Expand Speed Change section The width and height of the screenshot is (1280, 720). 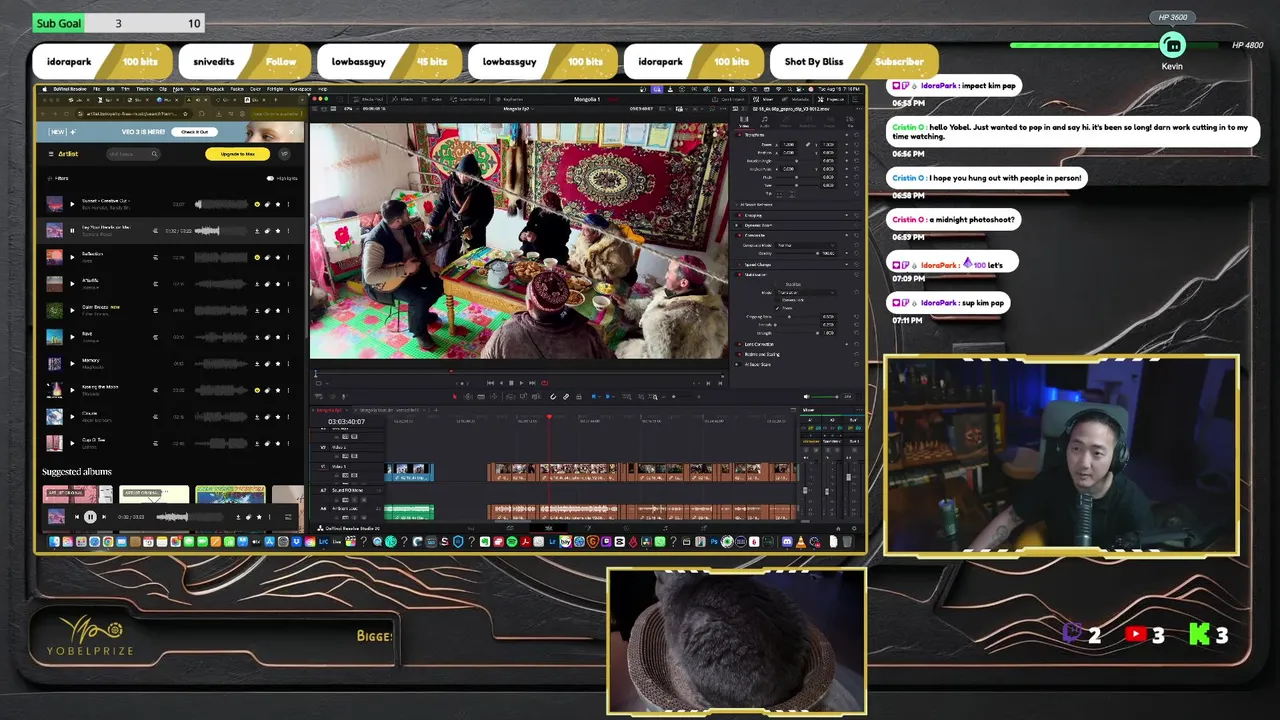pos(758,264)
